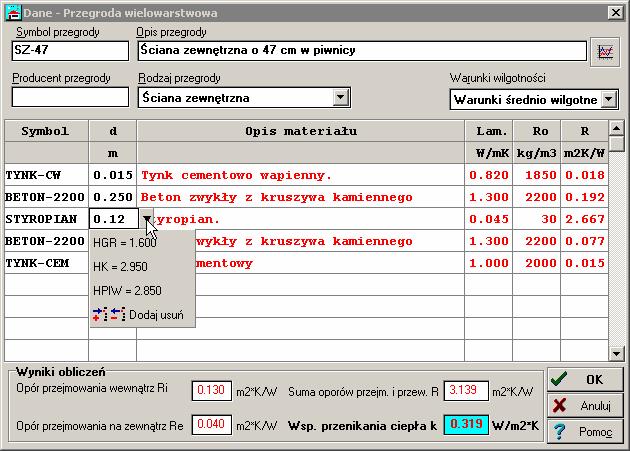Select the TYNK-CW symbol cell

(x=47, y=175)
